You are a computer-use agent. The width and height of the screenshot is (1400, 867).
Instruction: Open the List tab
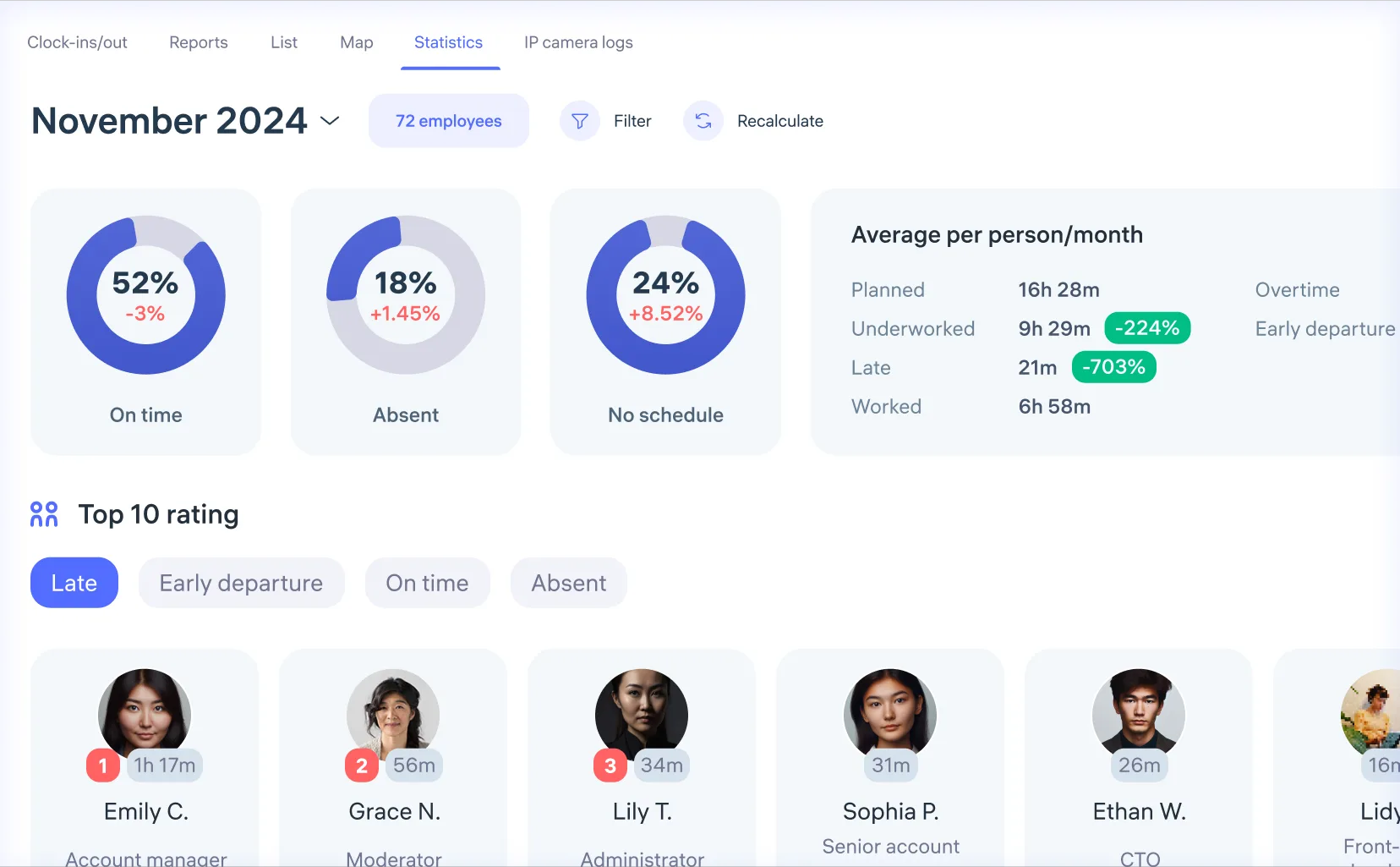click(284, 42)
